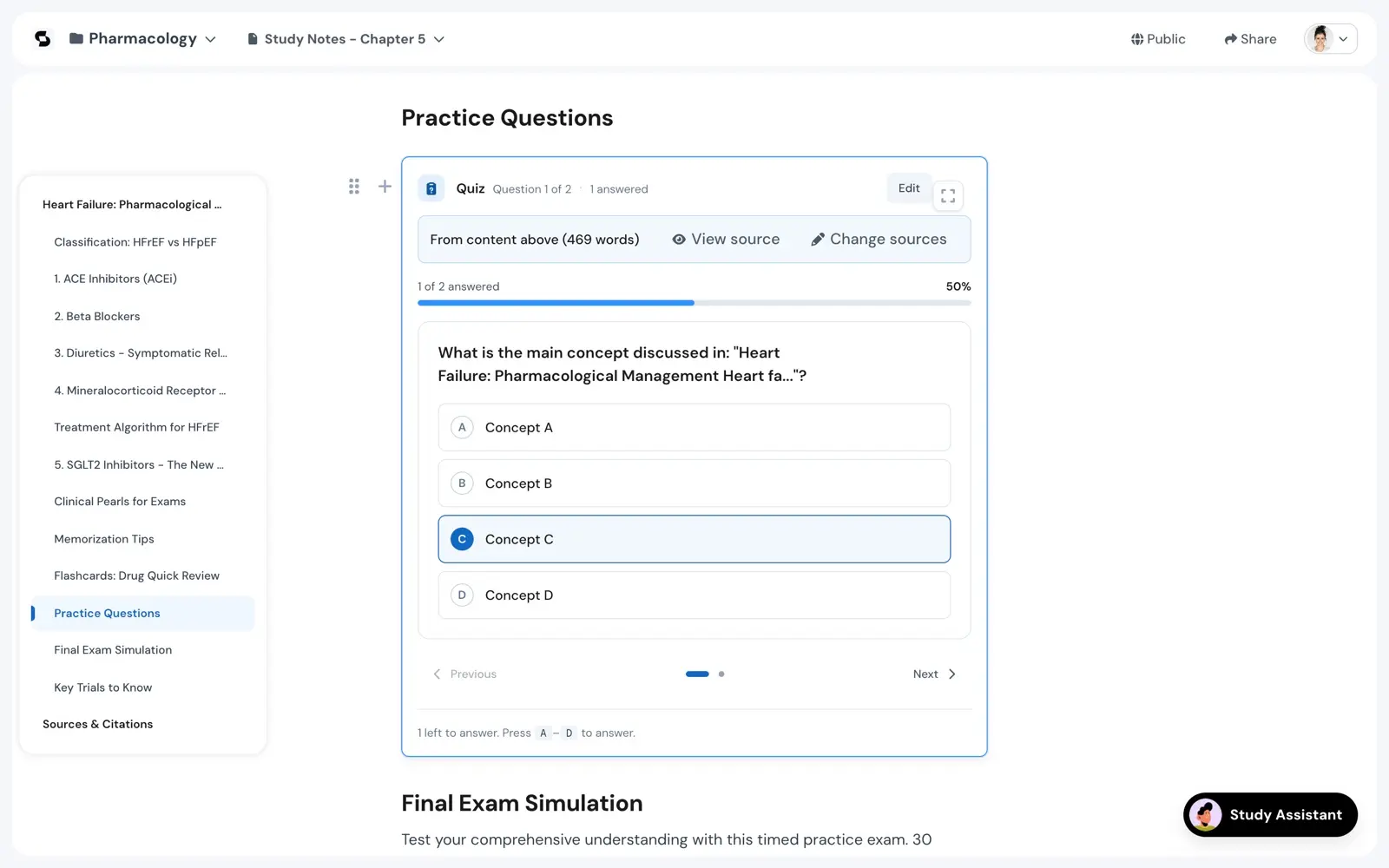The image size is (1389, 868).
Task: Jump to Treatment Algorithm for HFrEF
Action: (x=136, y=427)
